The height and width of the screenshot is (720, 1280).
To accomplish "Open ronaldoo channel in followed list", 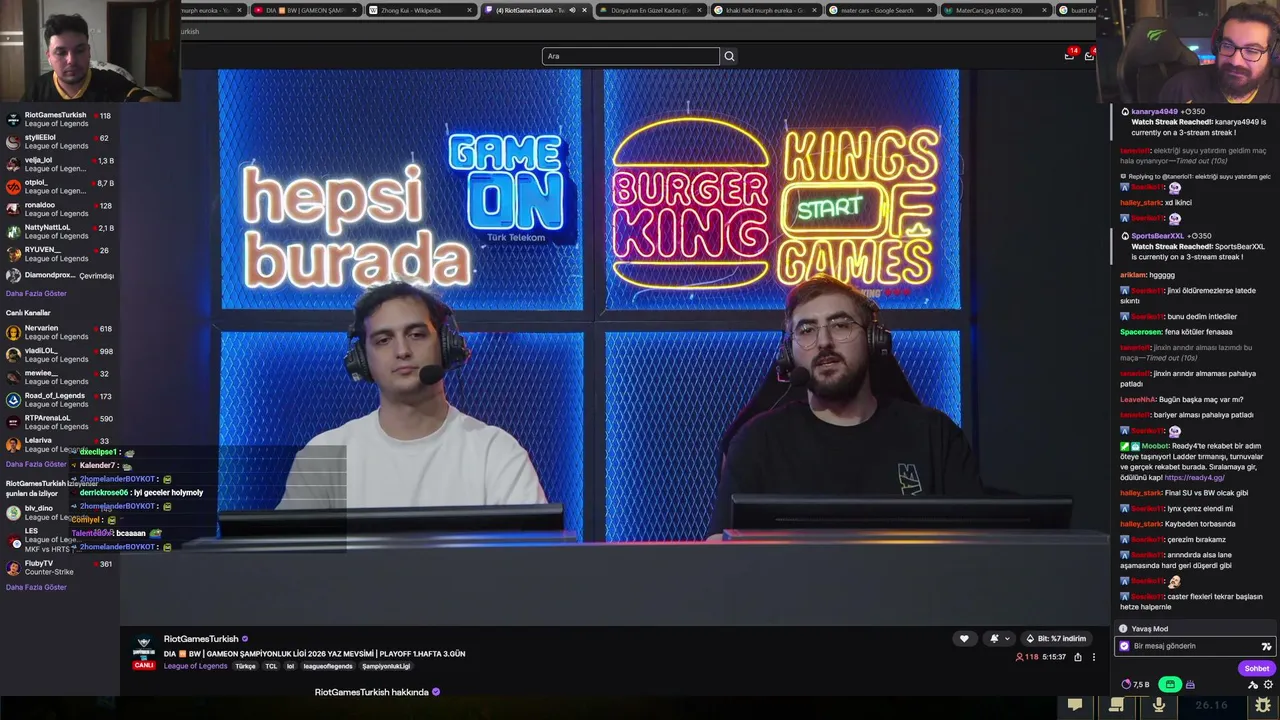I will [60, 209].
